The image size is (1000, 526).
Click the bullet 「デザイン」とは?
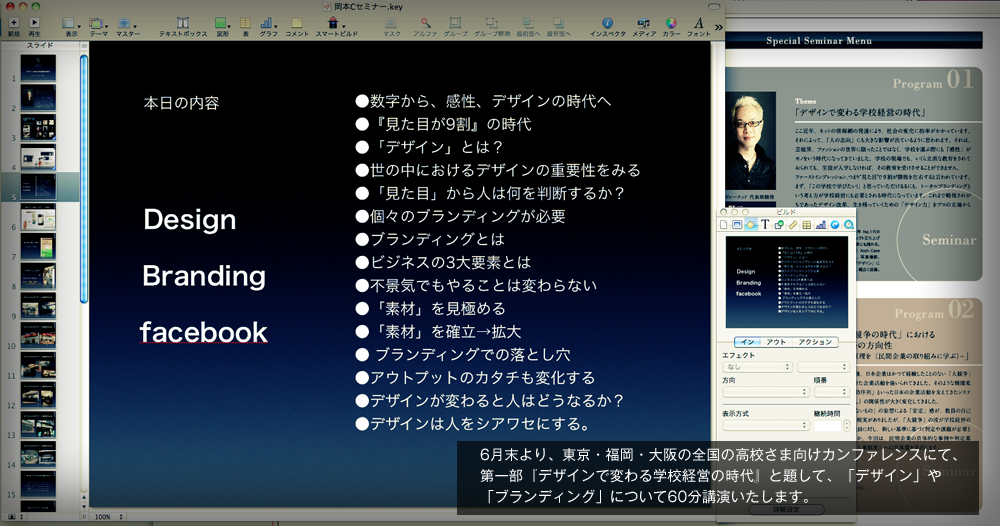[x=429, y=147]
